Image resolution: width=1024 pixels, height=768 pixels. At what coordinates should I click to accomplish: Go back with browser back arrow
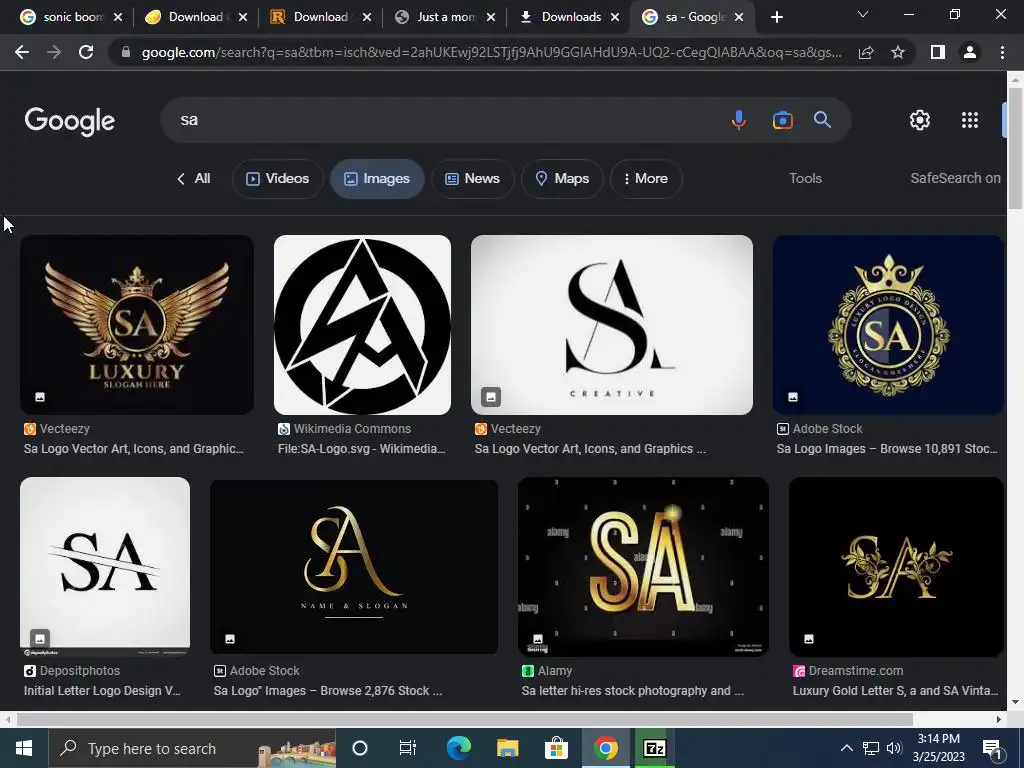pyautogui.click(x=22, y=52)
